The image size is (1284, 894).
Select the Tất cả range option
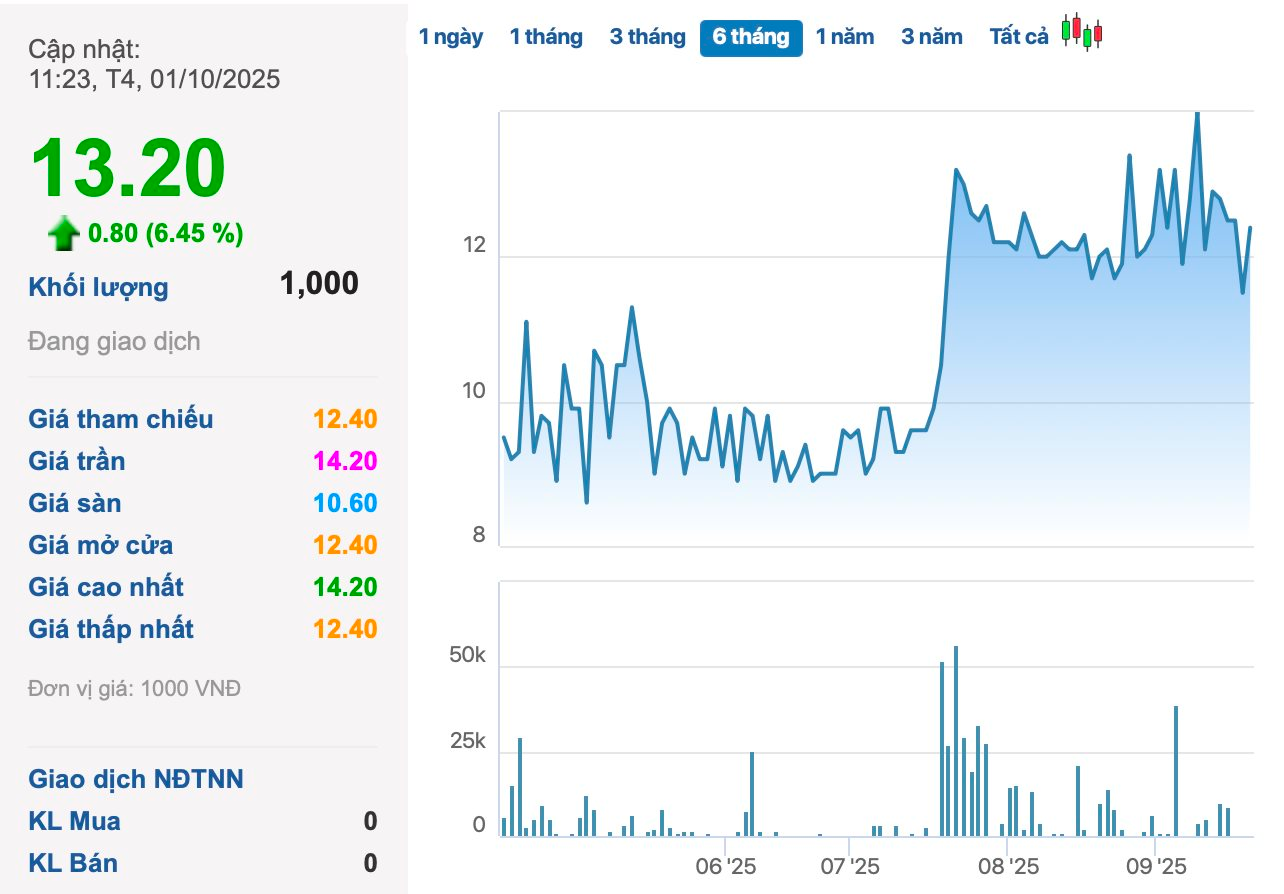(1019, 37)
